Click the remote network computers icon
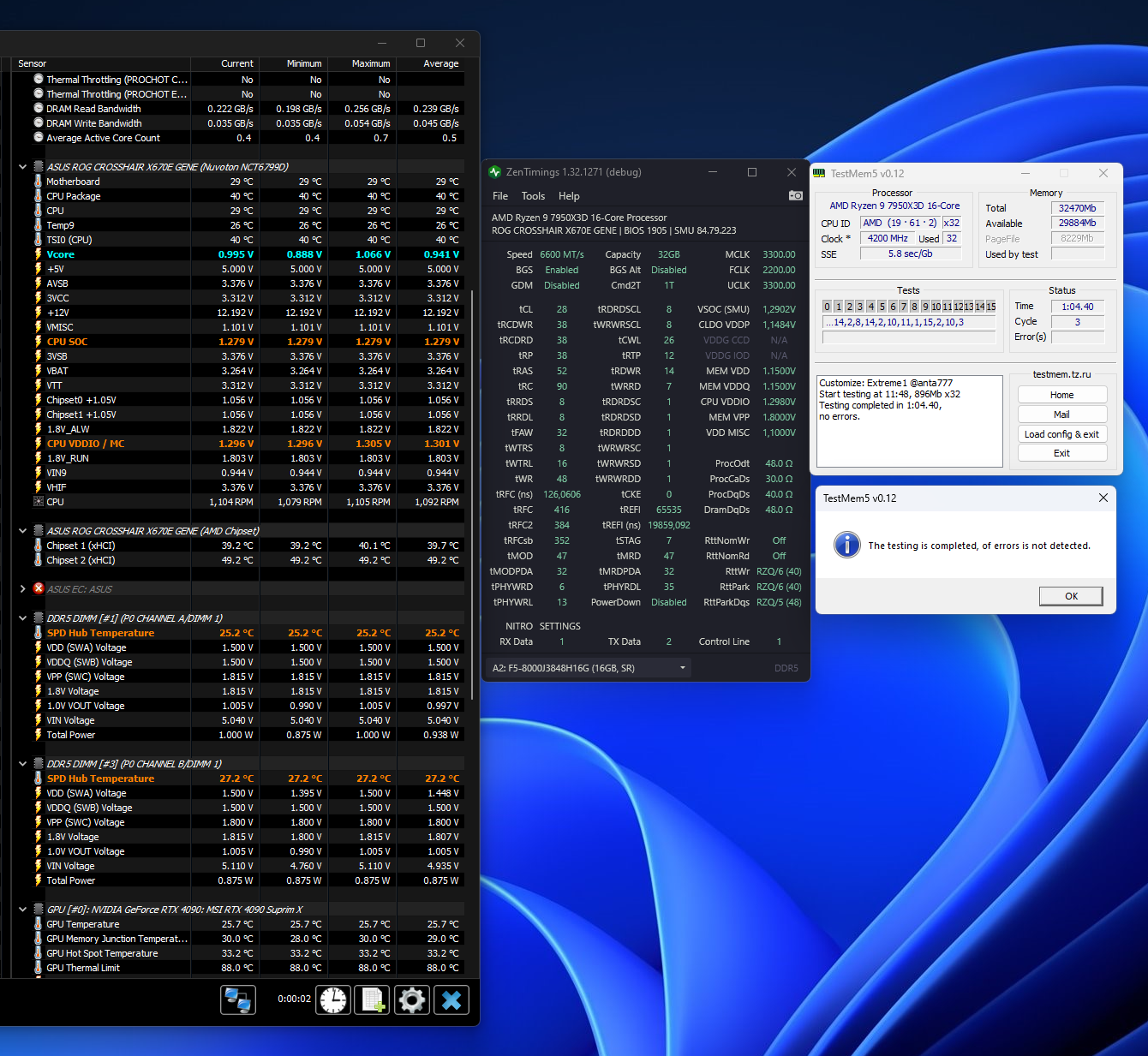Viewport: 1148px width, 1056px height. tap(238, 999)
